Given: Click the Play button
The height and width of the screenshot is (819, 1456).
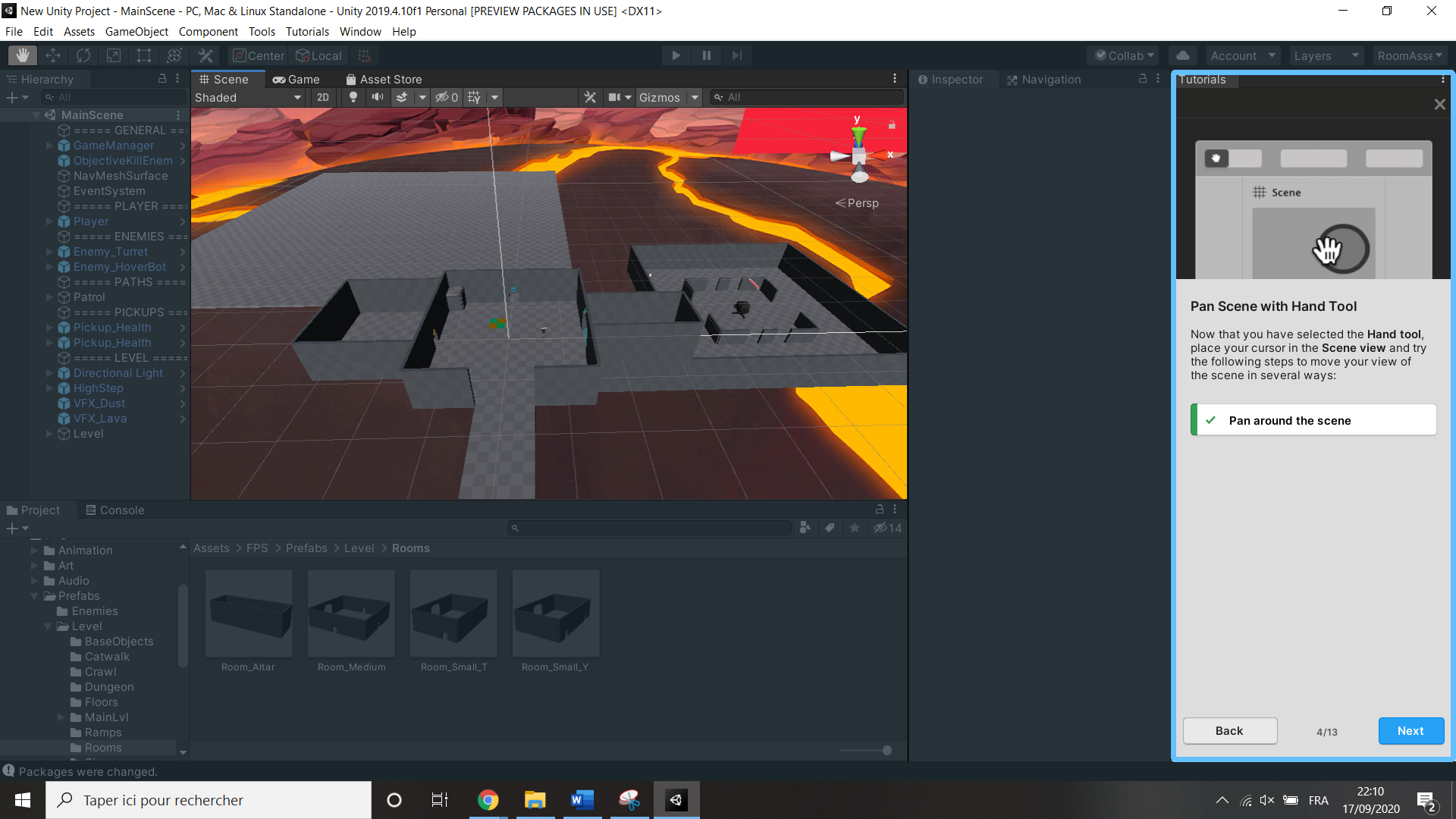Looking at the screenshot, I should tap(676, 55).
